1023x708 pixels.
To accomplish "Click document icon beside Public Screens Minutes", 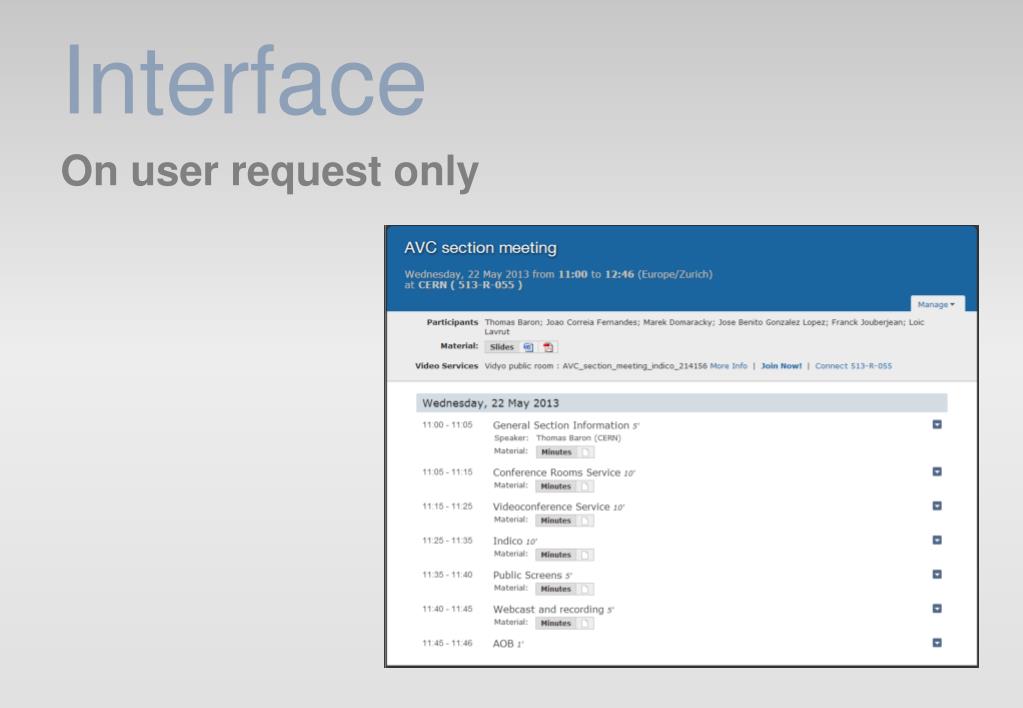I will (x=585, y=589).
